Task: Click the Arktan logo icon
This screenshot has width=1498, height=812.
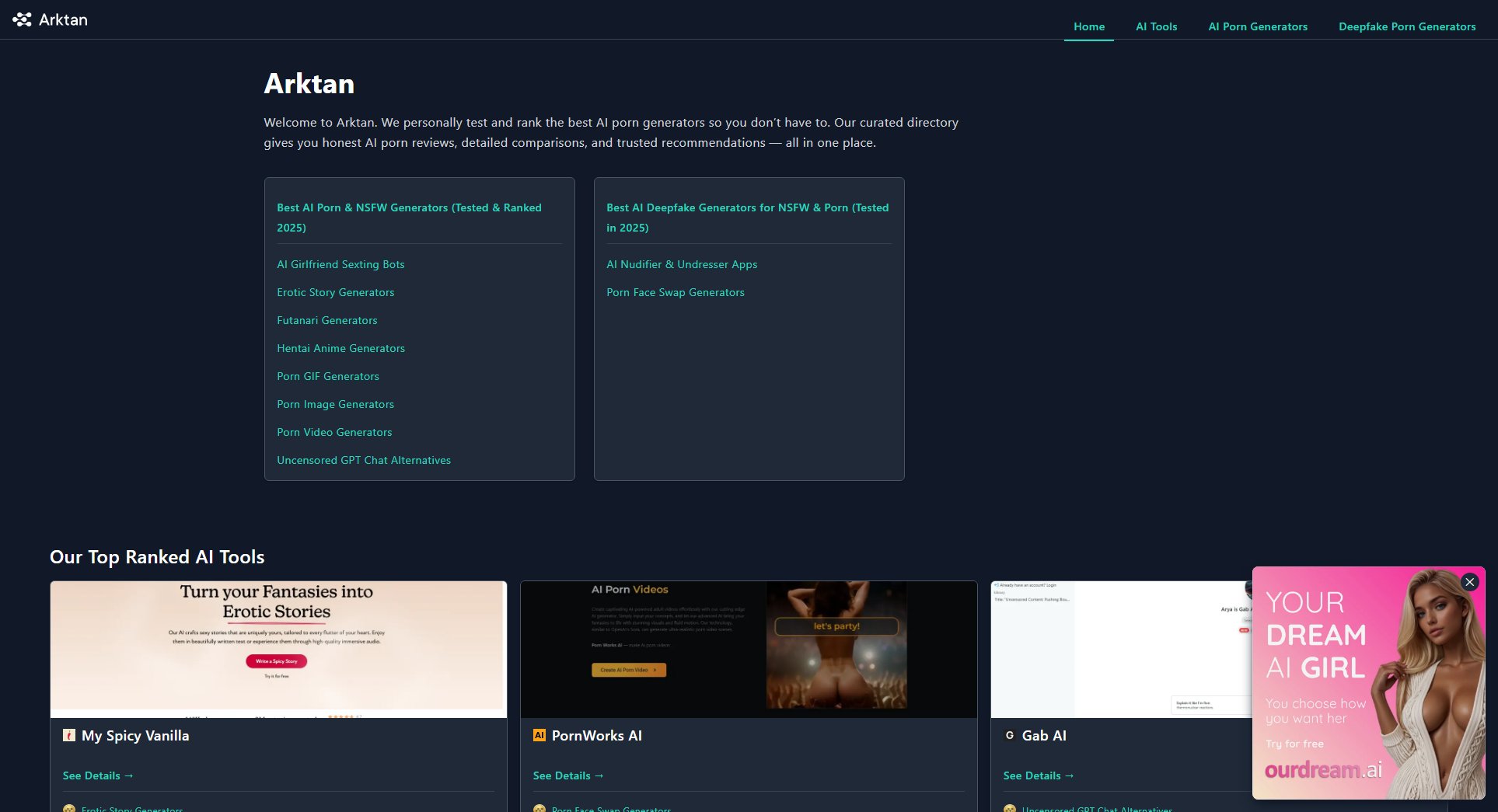Action: coord(22,19)
